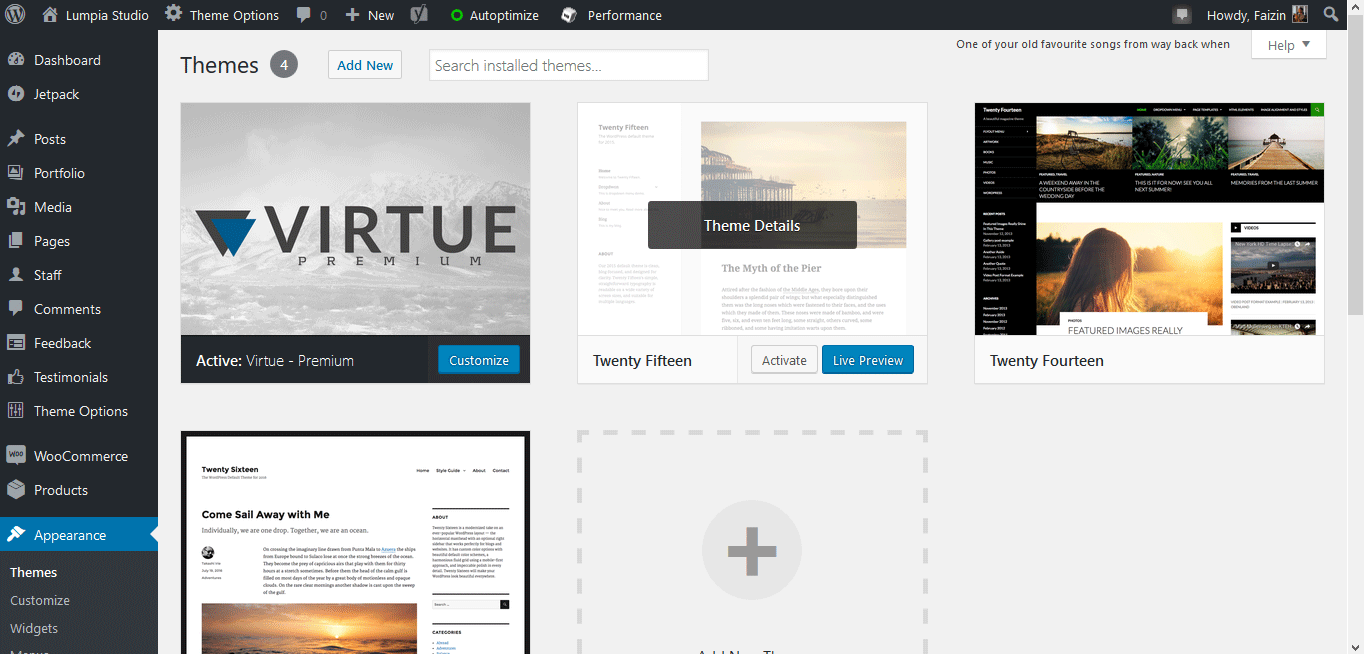Click the WooCommerce sidebar icon

click(x=16, y=456)
